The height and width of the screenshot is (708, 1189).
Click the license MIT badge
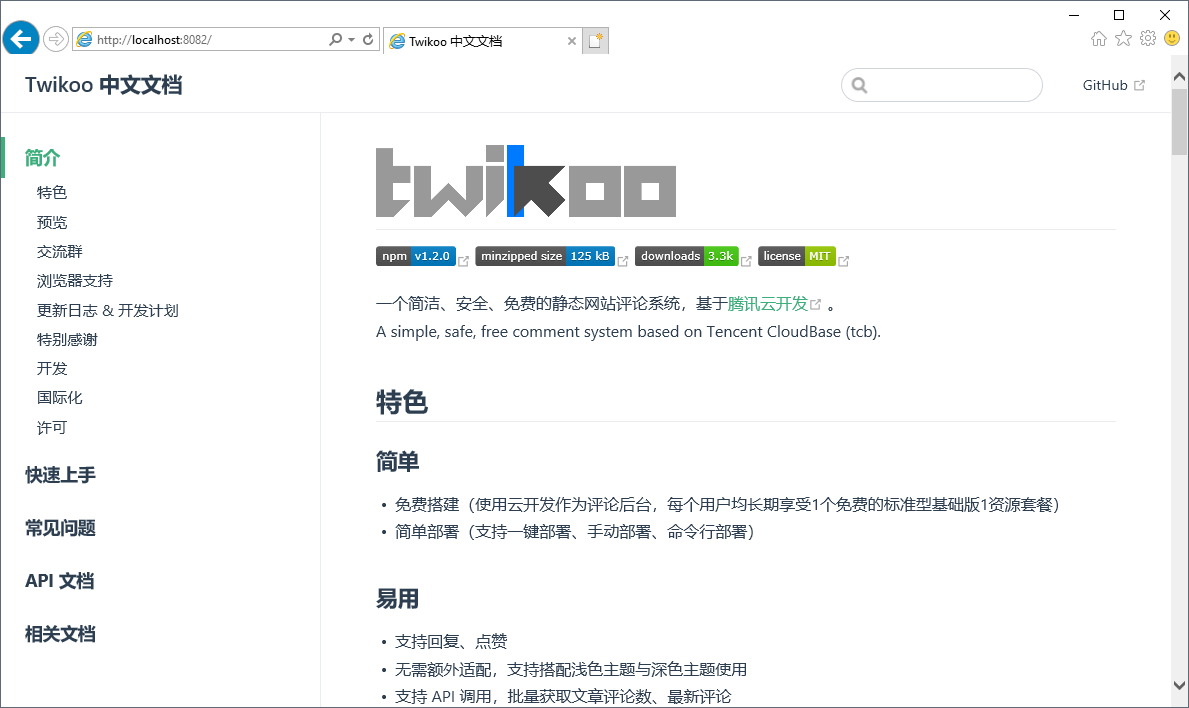coord(797,256)
